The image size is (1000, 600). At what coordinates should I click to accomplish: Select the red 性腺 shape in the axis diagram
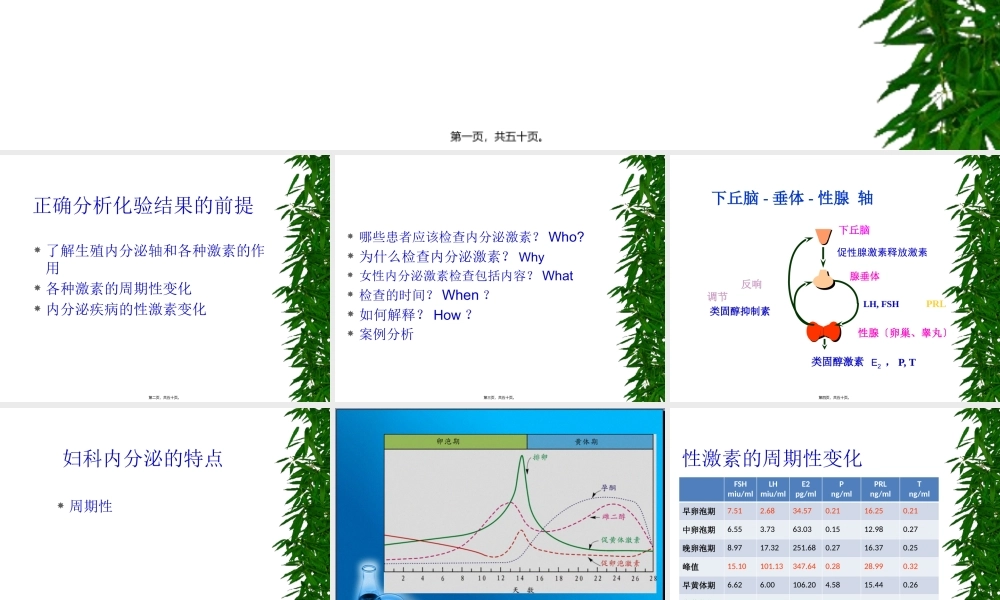[x=820, y=332]
